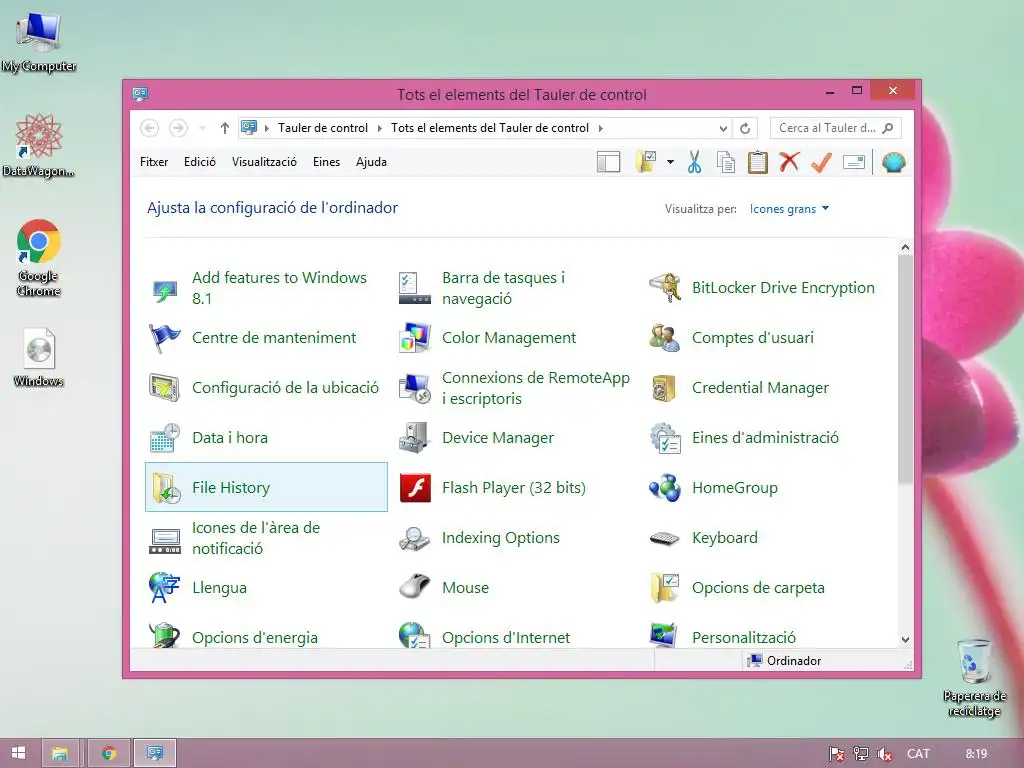This screenshot has height=768, width=1024.
Task: Click the shell globe toolbar icon
Action: [x=893, y=162]
